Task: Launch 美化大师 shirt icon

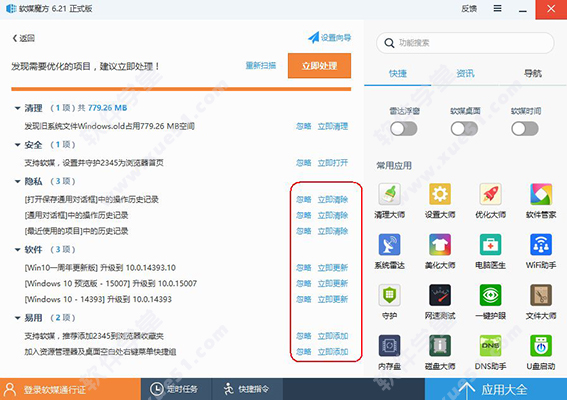Action: click(440, 245)
